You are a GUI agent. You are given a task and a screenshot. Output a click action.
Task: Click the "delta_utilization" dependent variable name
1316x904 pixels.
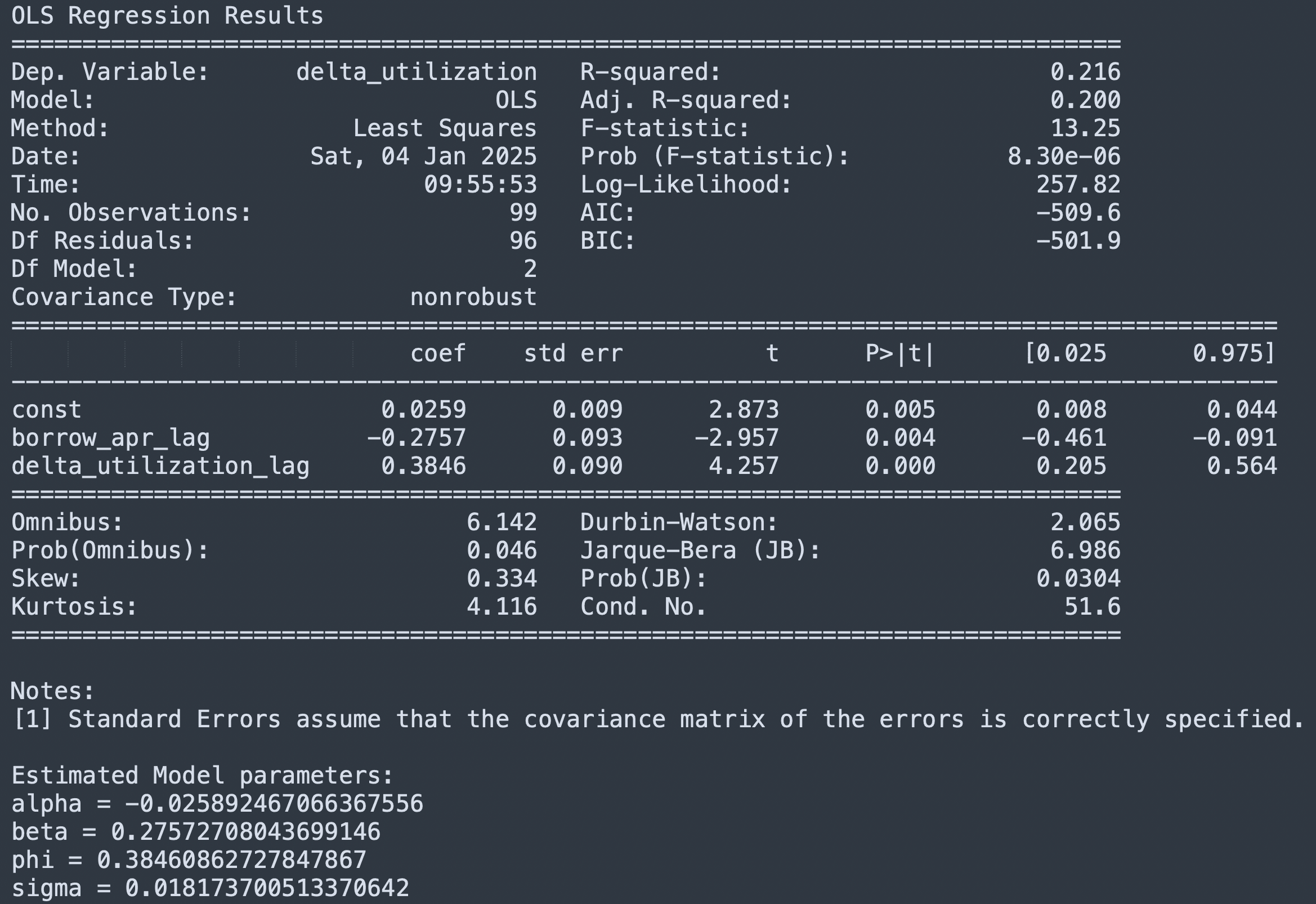[x=416, y=72]
